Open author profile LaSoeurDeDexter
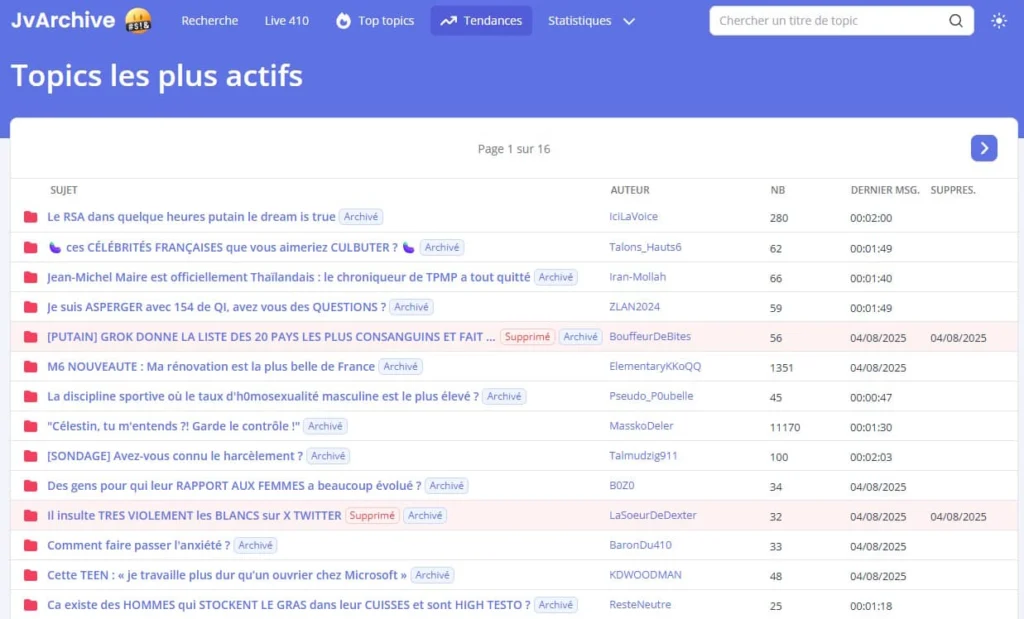The image size is (1024, 619). pos(652,516)
